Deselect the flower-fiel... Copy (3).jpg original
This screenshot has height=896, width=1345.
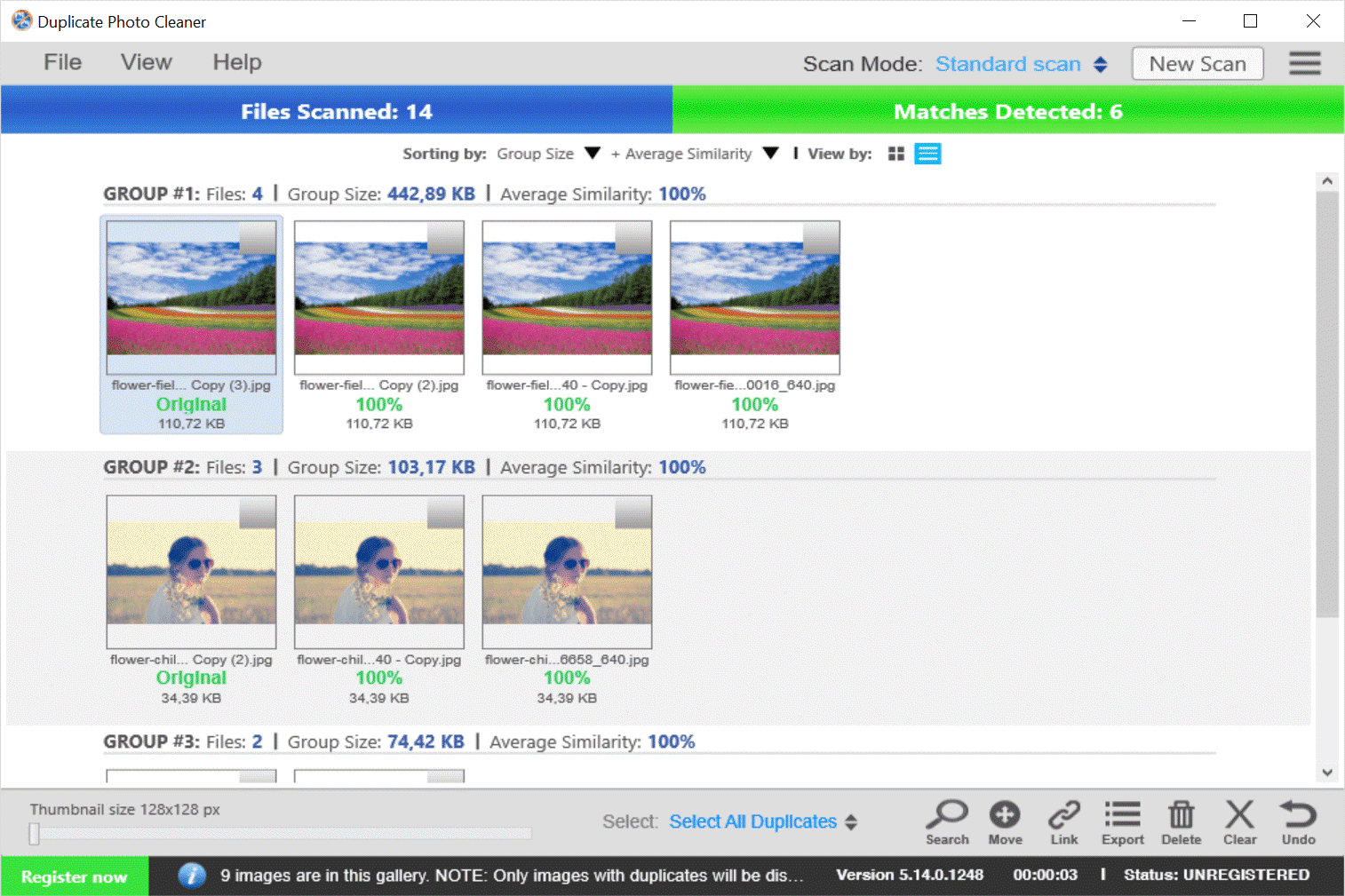pyautogui.click(x=191, y=297)
